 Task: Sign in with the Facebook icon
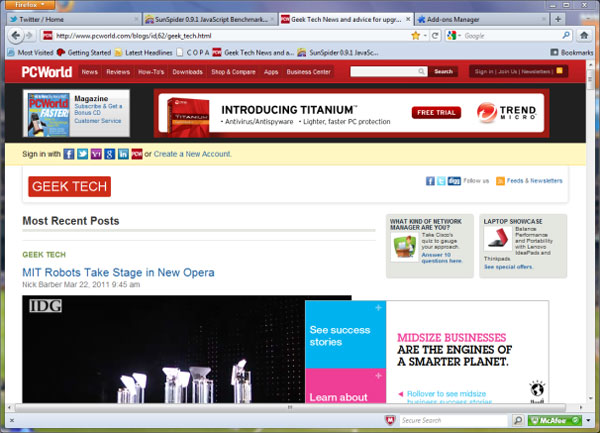coord(68,154)
